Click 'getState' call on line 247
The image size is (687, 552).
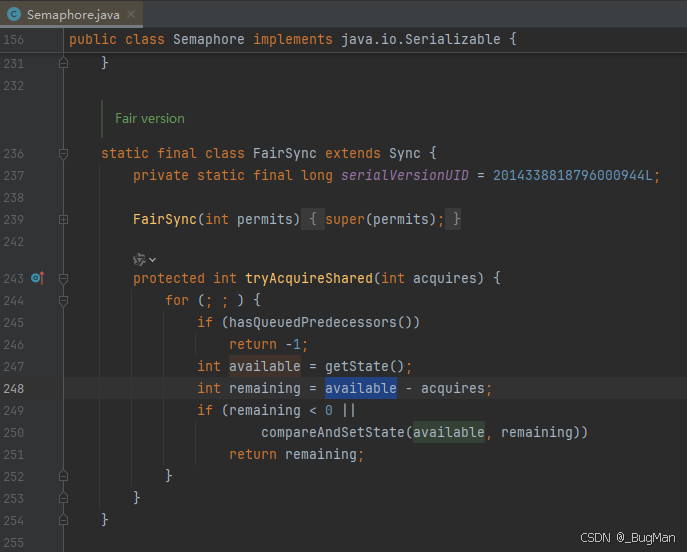click(357, 366)
